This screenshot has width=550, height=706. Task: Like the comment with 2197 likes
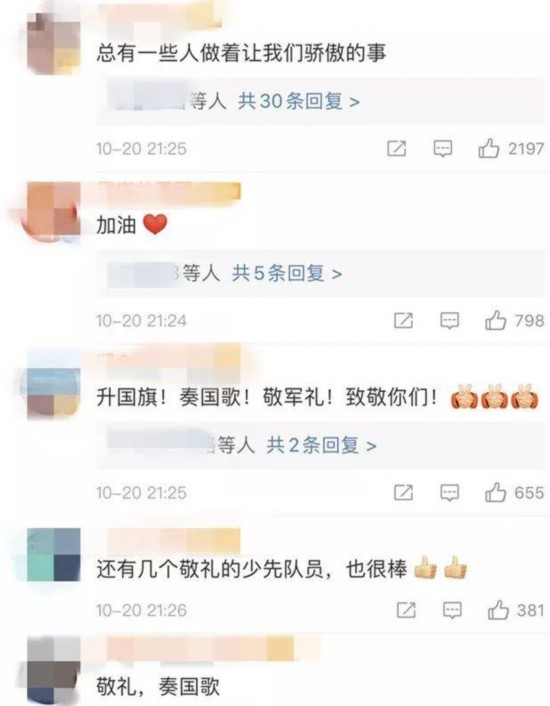pyautogui.click(x=488, y=148)
